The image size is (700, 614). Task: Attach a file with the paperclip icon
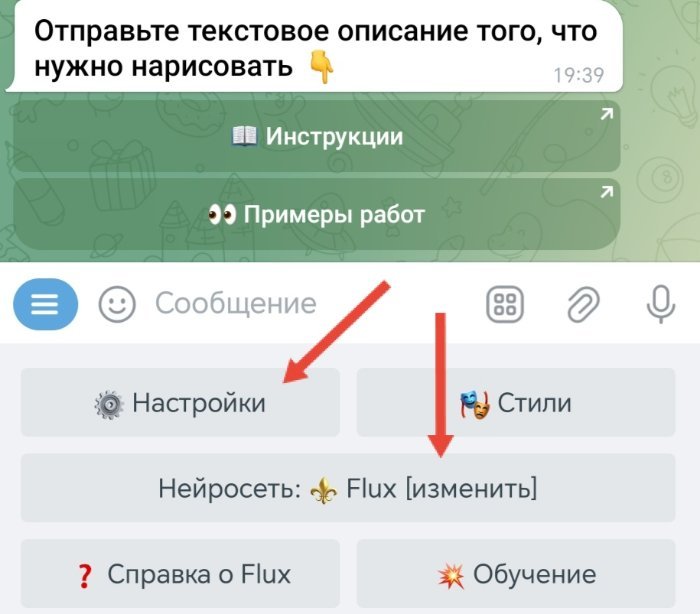tap(583, 305)
